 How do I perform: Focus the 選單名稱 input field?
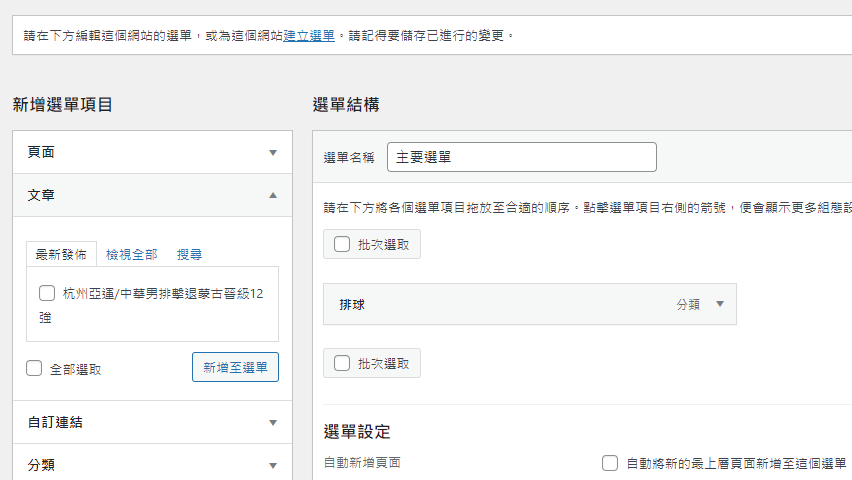(522, 157)
